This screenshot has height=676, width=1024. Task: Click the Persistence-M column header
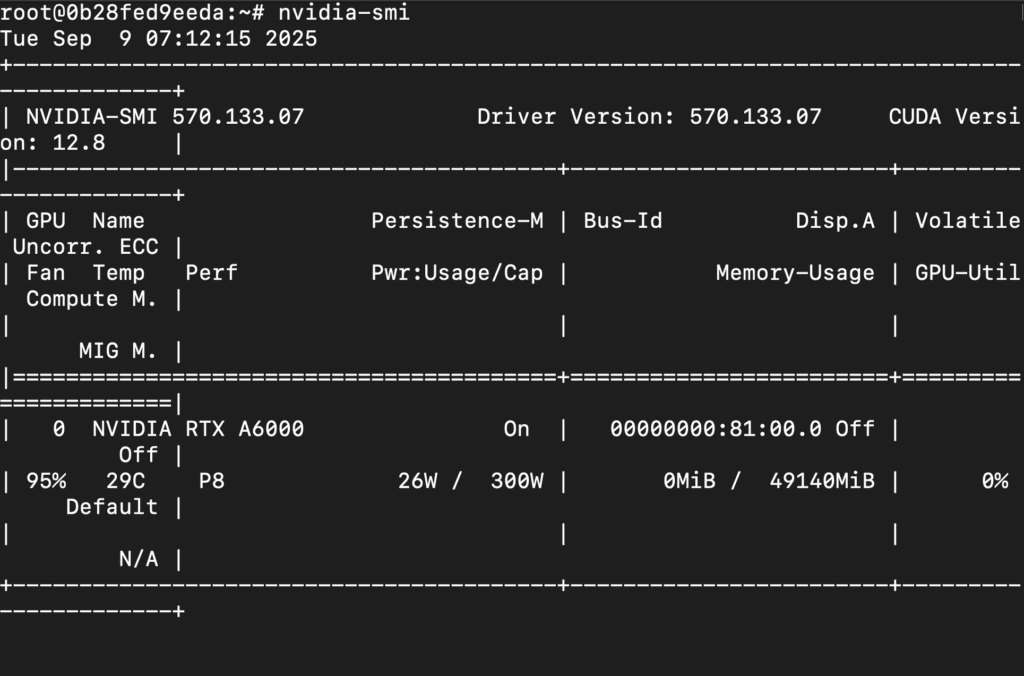[x=457, y=221]
